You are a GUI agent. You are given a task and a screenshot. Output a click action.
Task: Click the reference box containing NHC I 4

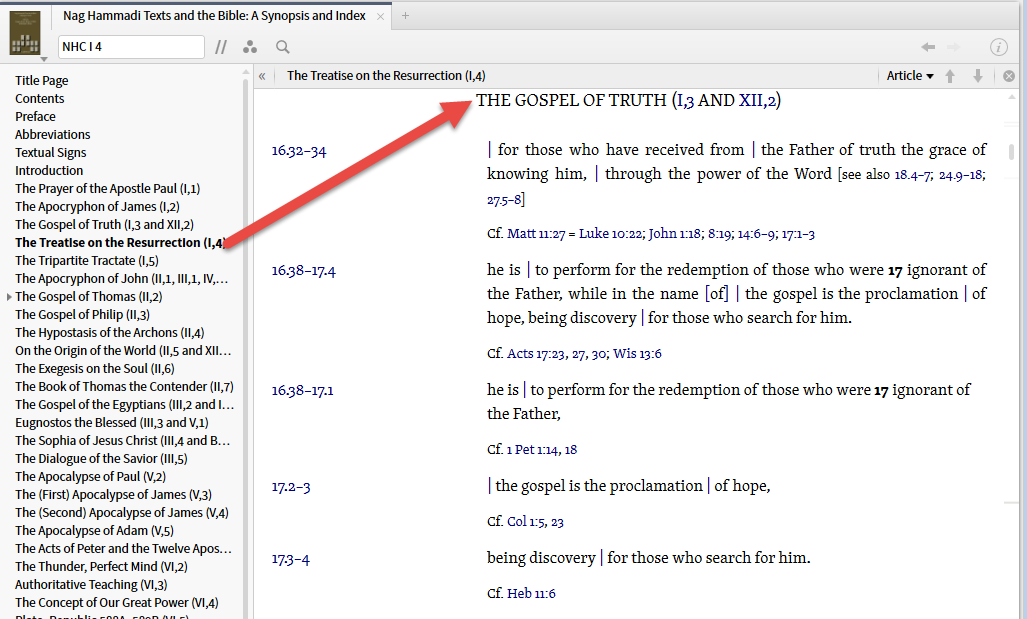click(x=130, y=47)
